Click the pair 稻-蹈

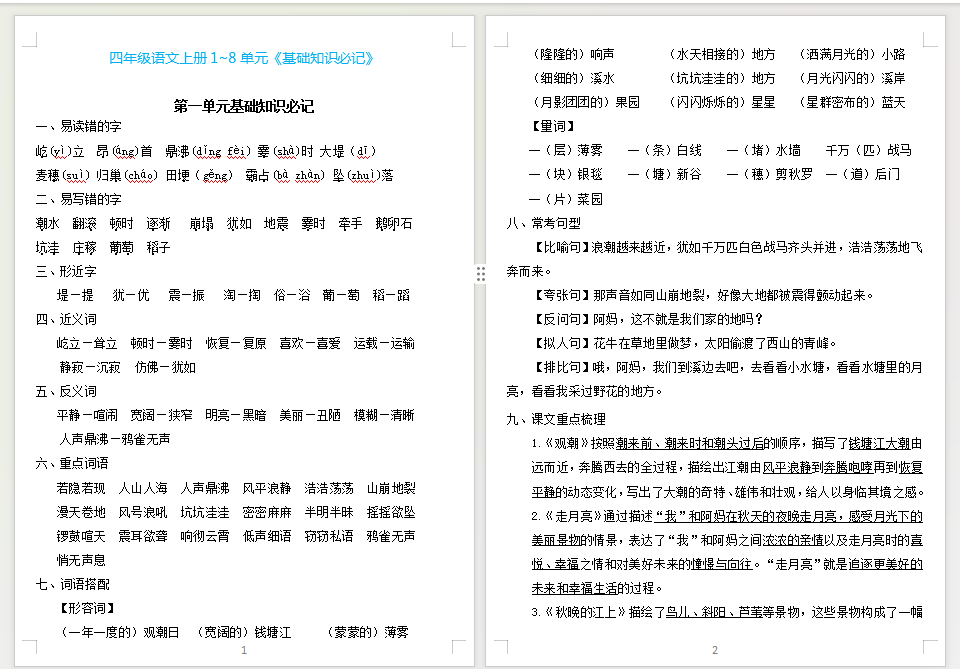(x=391, y=295)
